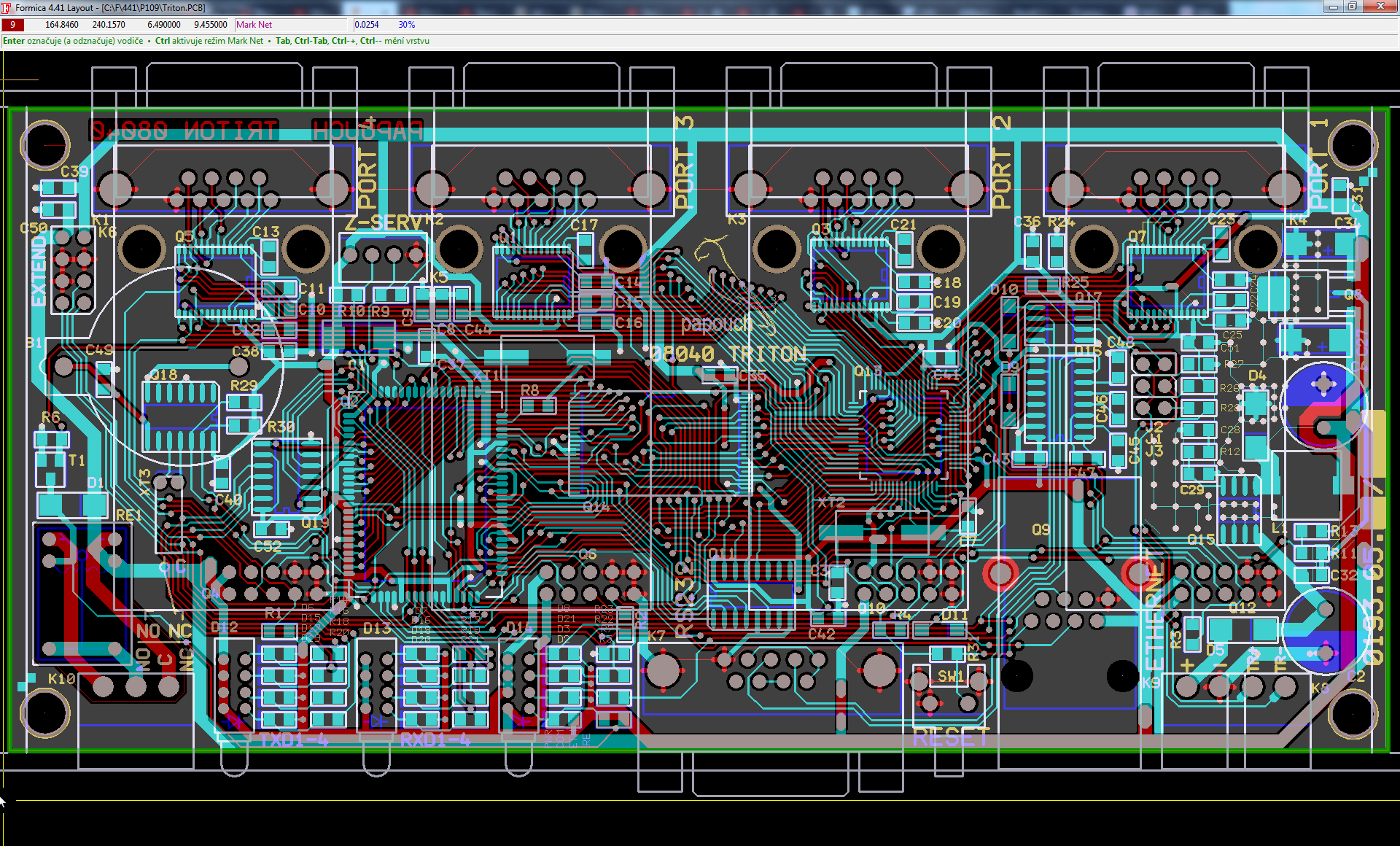Click the C39 capacitor label

coord(74,171)
